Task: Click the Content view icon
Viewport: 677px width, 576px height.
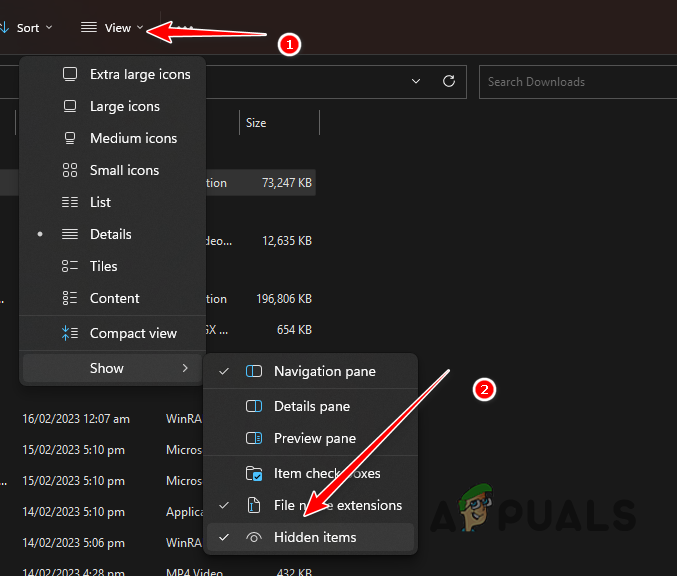Action: click(x=70, y=298)
